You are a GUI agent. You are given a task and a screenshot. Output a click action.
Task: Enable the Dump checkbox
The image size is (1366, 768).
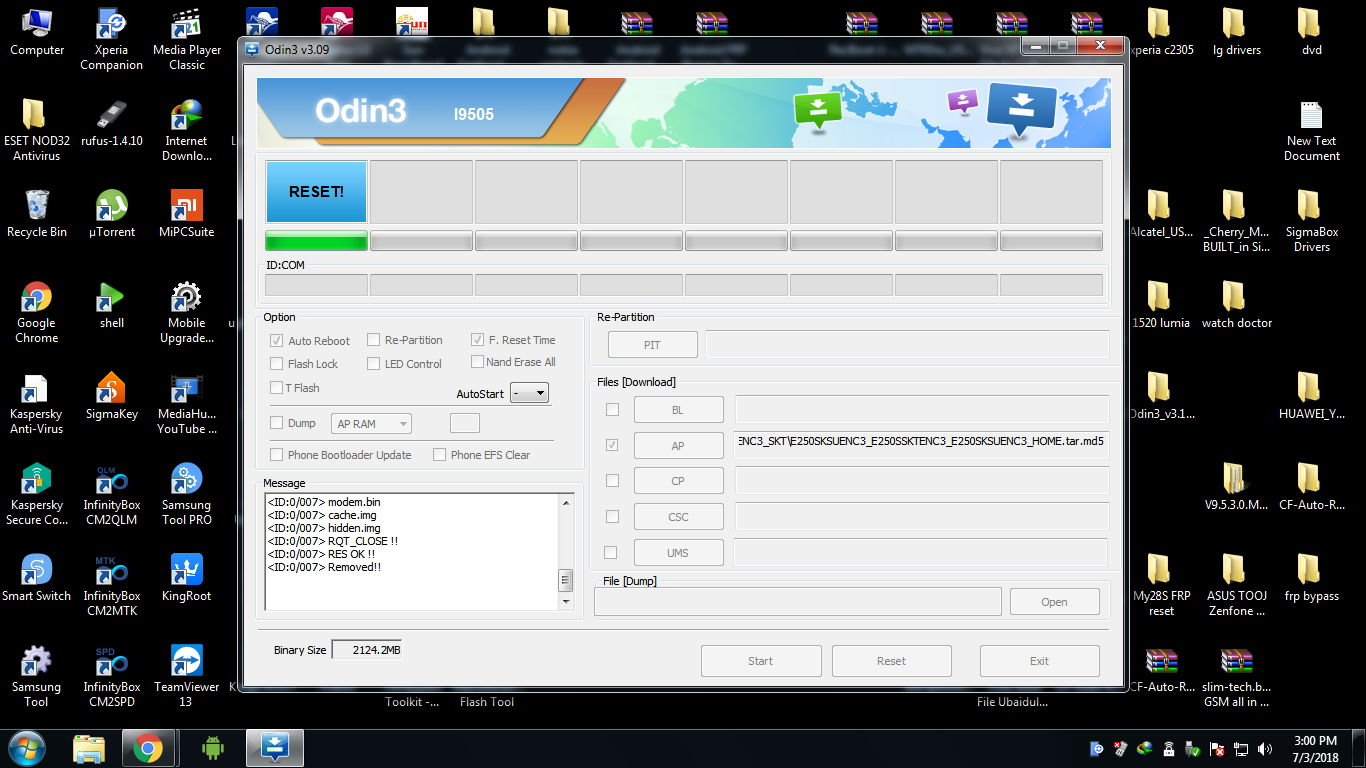[x=277, y=423]
